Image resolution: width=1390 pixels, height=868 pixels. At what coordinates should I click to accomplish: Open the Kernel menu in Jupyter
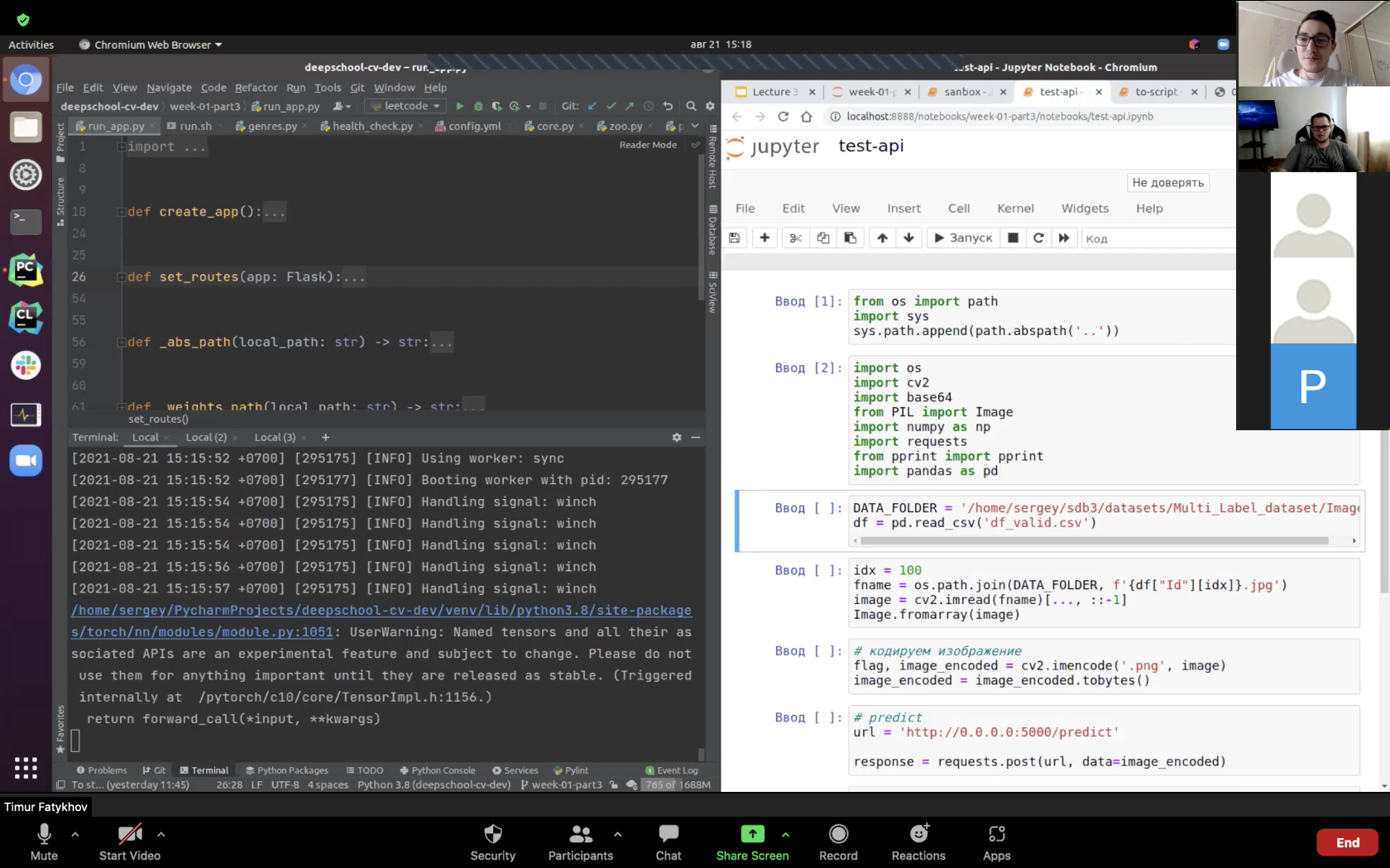pos(1015,209)
